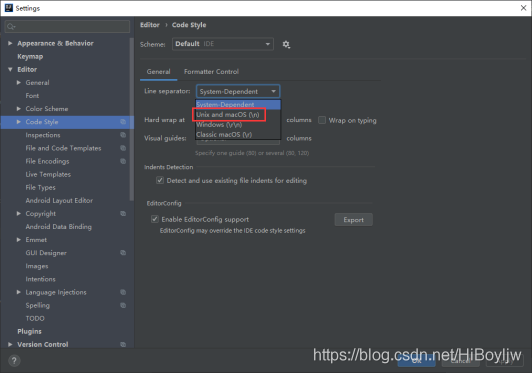Open the Line separator combo box
The height and width of the screenshot is (374, 532).
(238, 91)
